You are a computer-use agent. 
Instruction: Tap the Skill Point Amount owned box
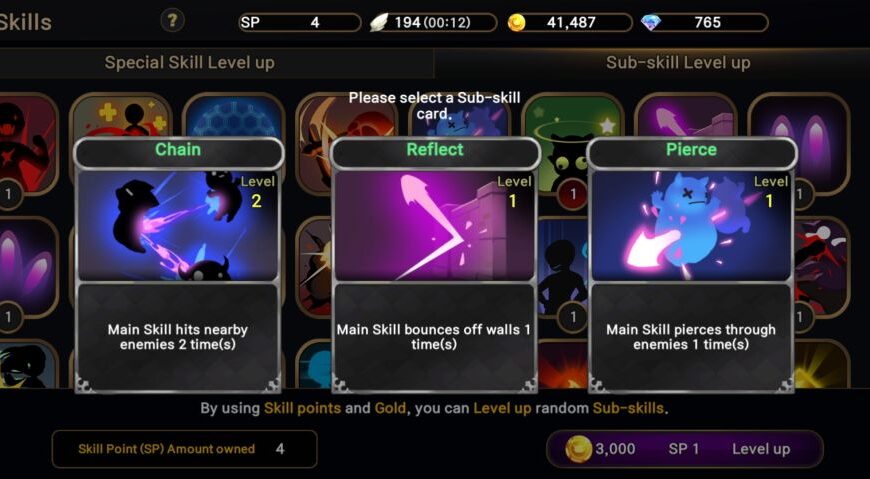(185, 449)
